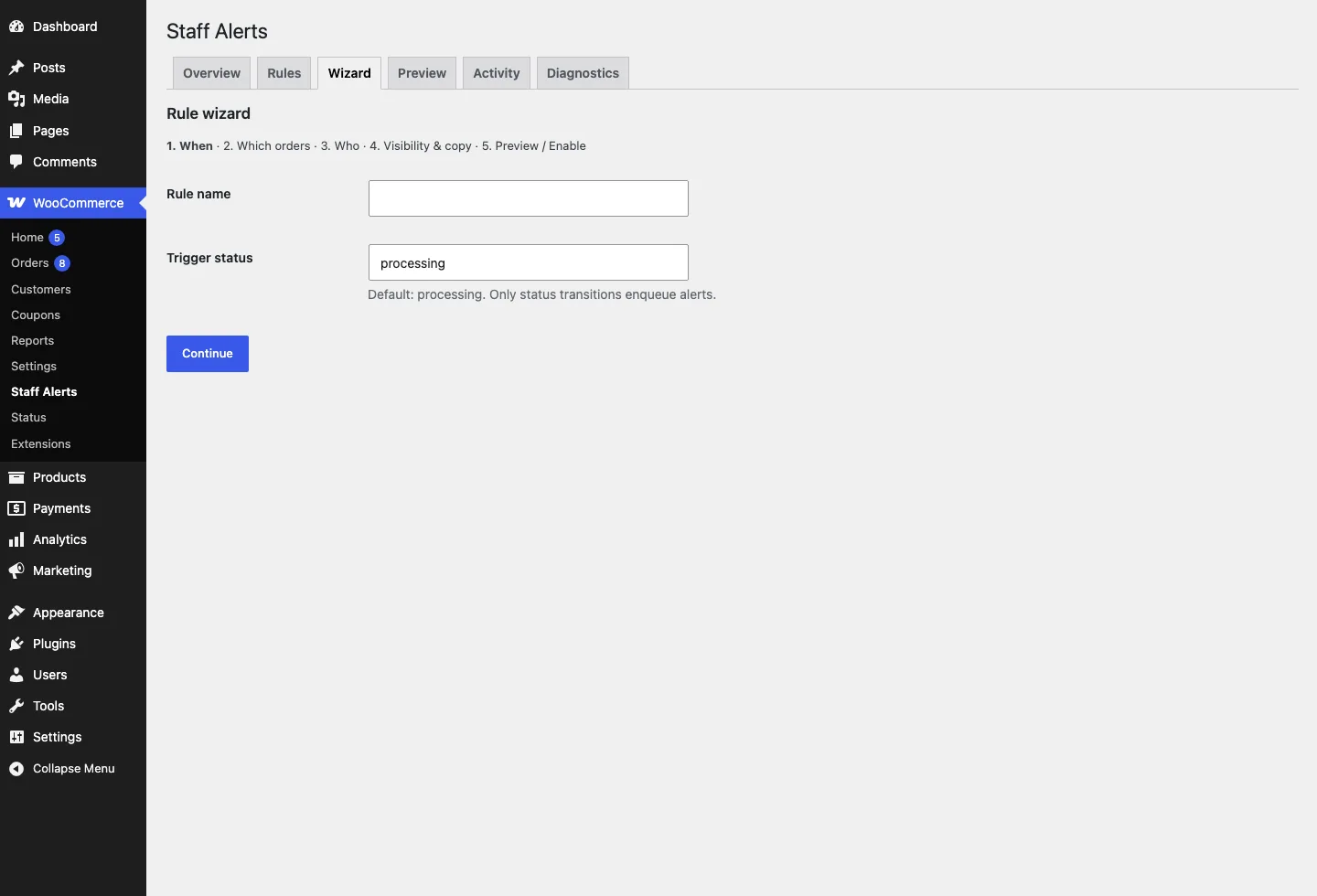The image size is (1317, 896).
Task: Select the Wizard tab
Action: [349, 73]
